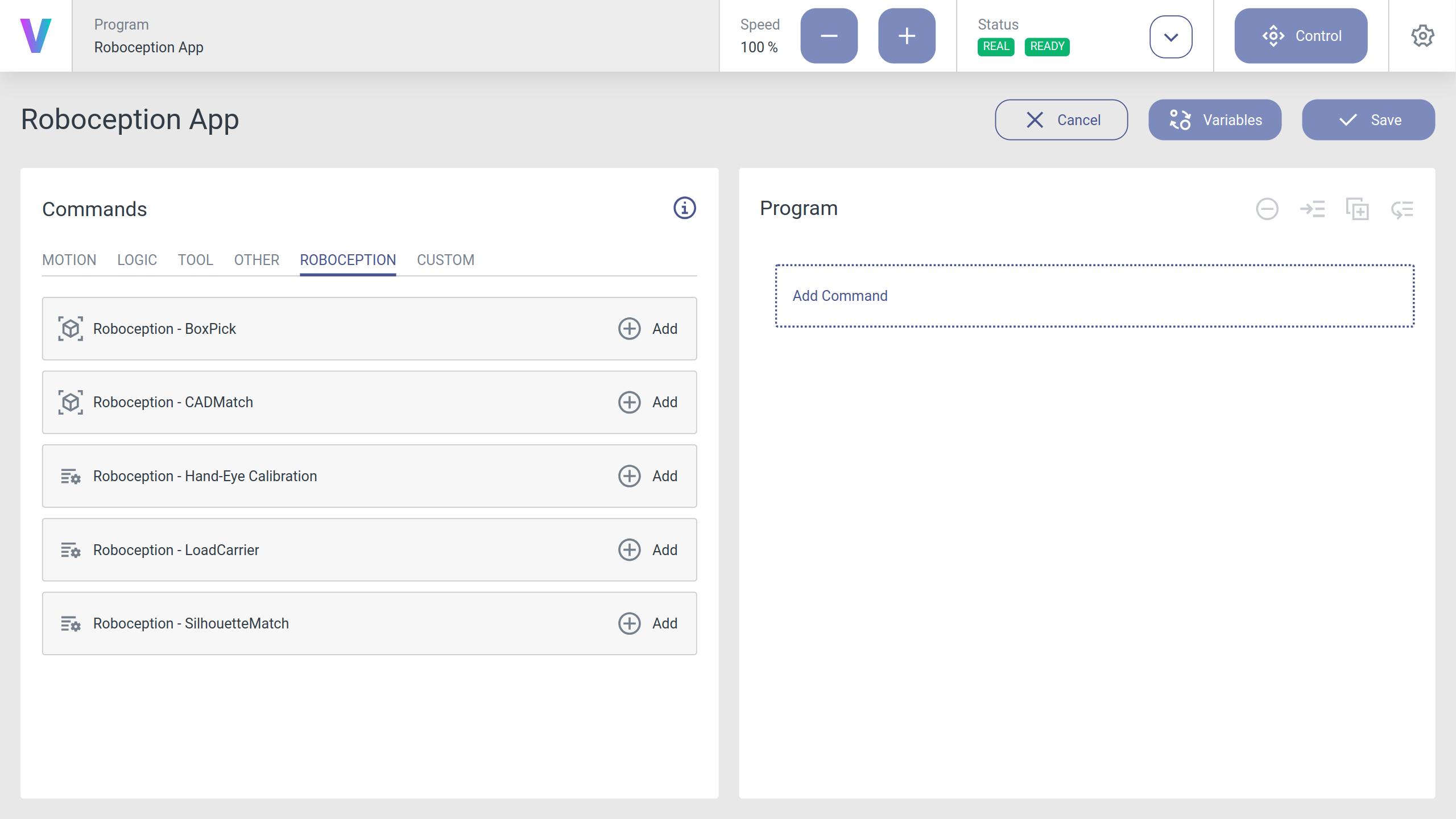This screenshot has width=1456, height=819.
Task: Open the Variables dialog
Action: [1215, 120]
